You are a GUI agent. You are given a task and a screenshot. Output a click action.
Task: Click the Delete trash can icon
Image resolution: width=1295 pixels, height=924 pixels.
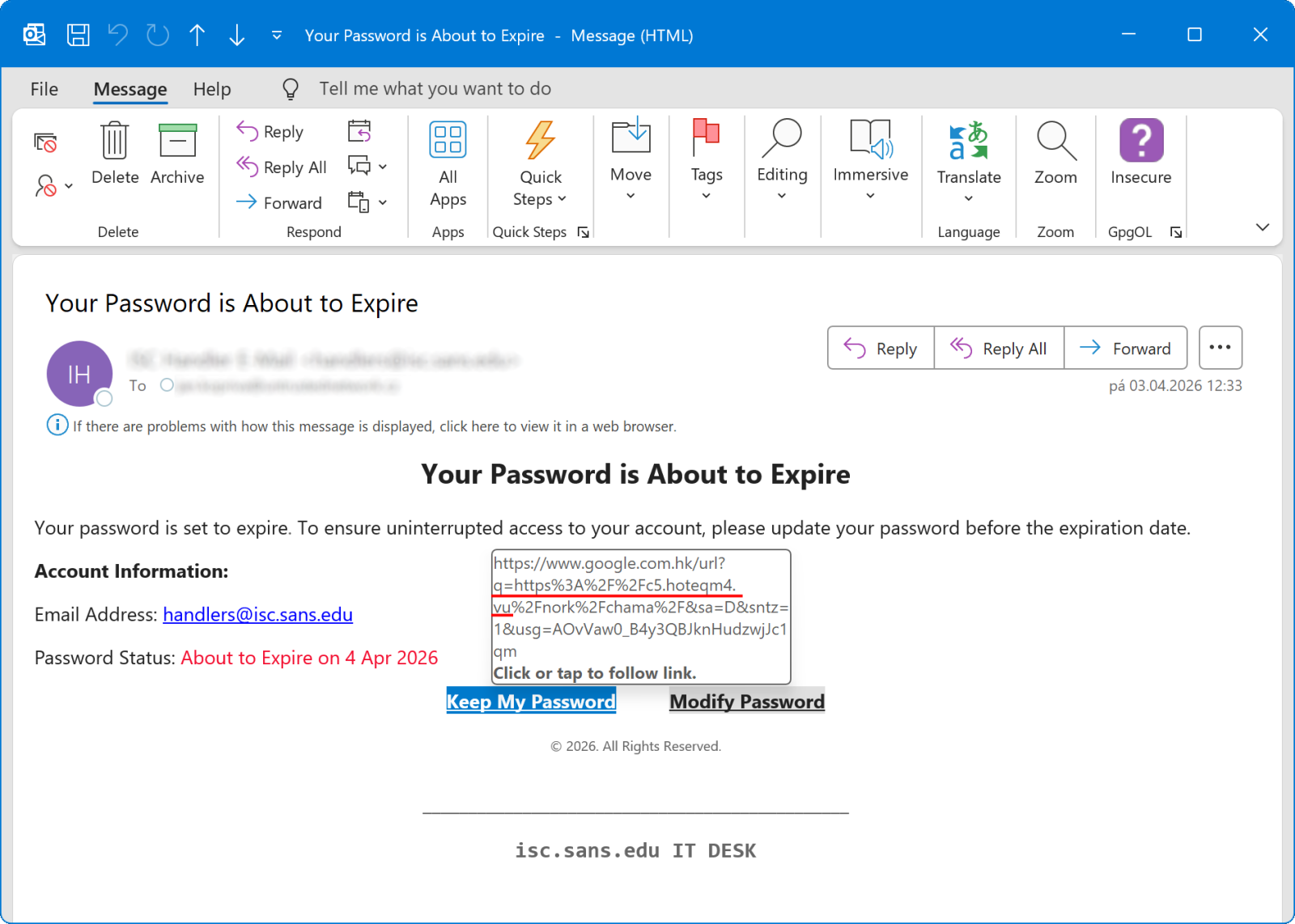click(x=114, y=142)
